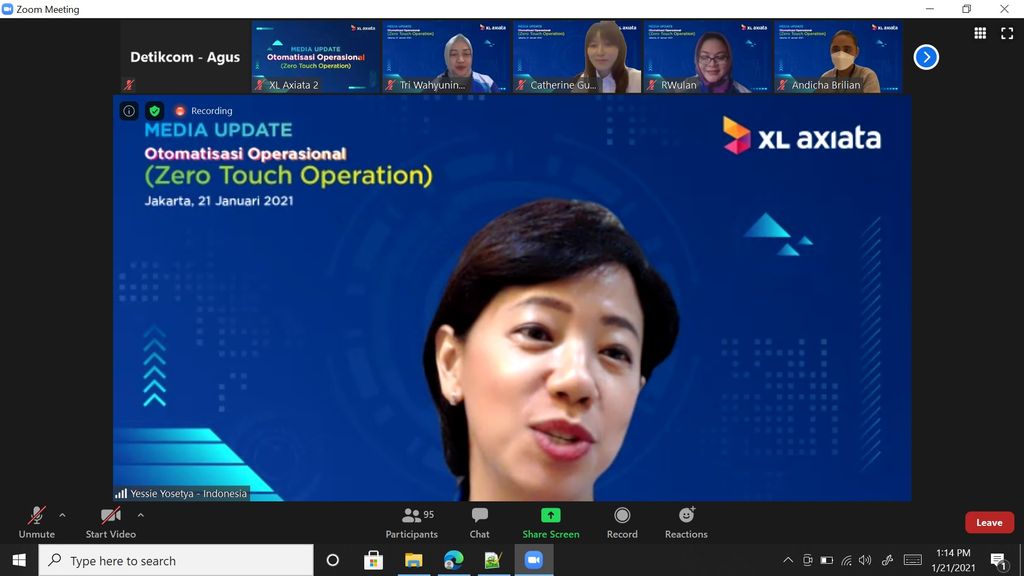Start recording with Record button
Screen dimensions: 1024x576
622,522
